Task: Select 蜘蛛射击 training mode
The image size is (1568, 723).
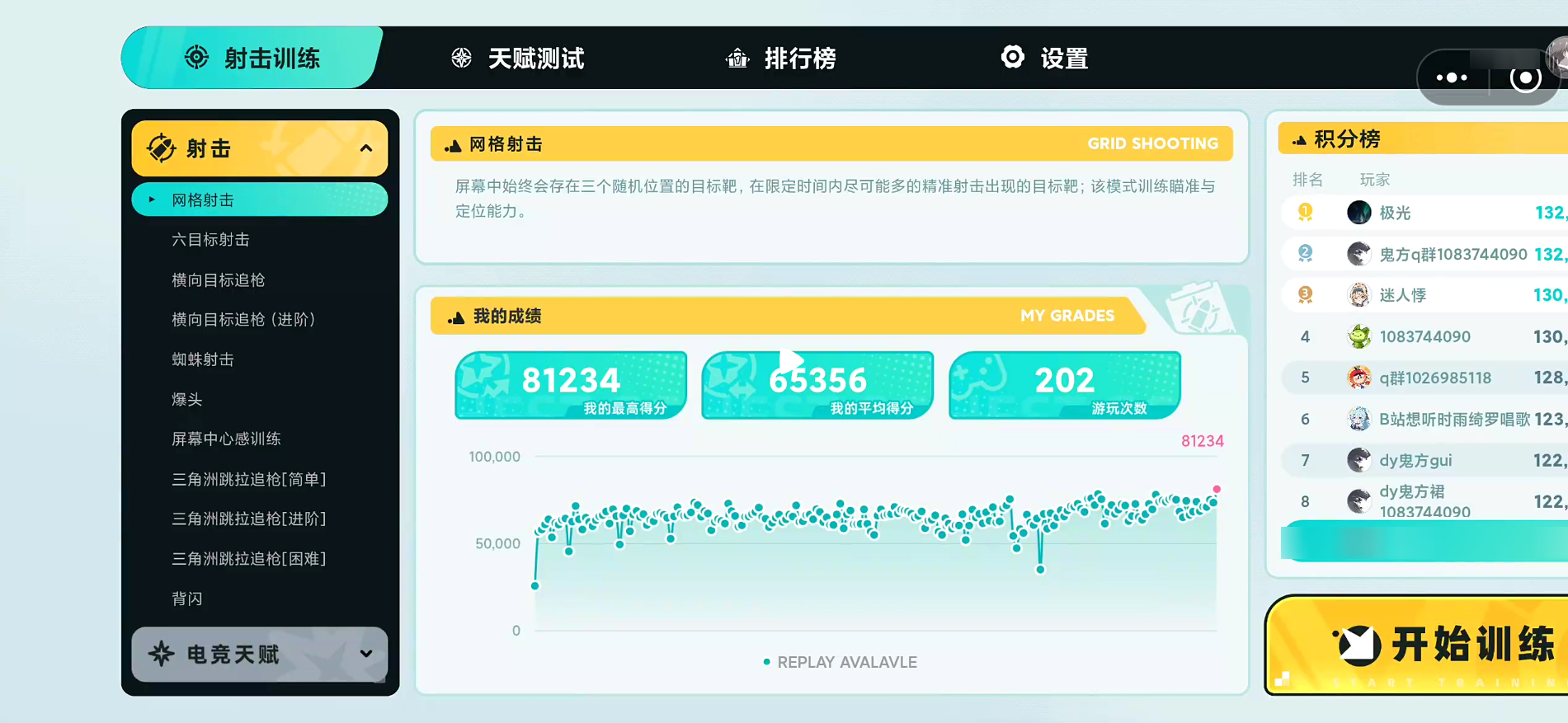Action: [203, 359]
